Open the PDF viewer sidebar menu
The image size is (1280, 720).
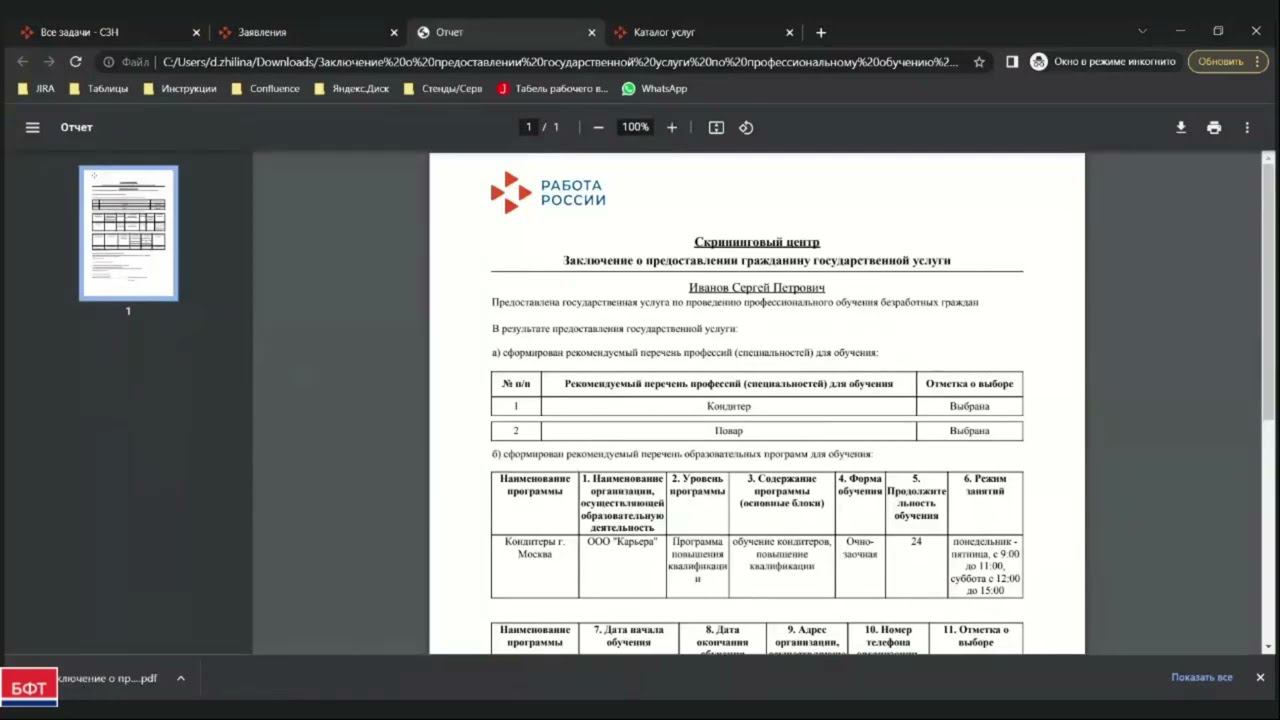click(33, 127)
